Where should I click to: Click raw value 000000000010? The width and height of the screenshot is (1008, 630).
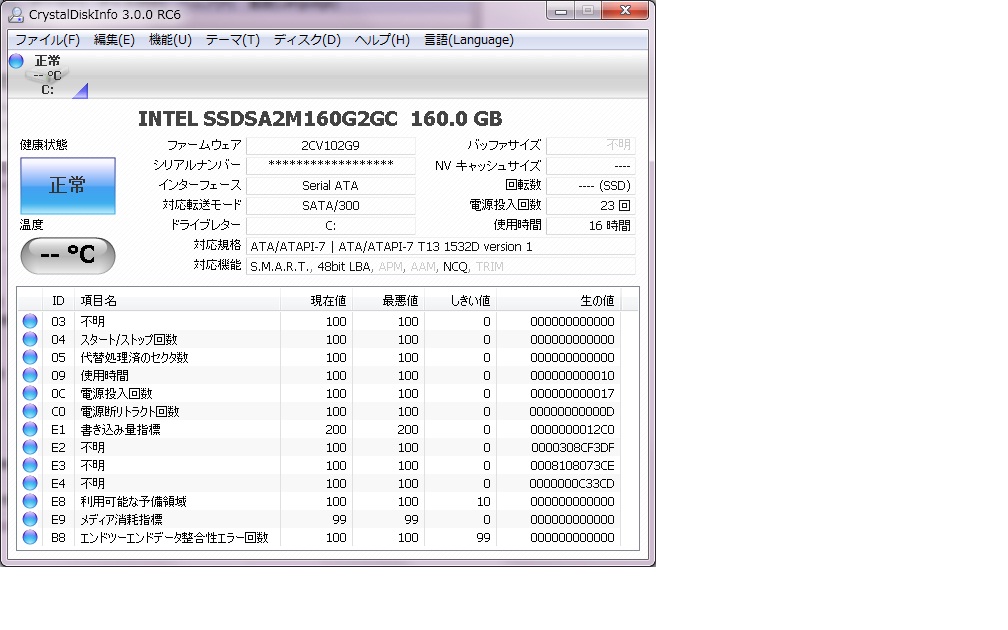coord(572,375)
